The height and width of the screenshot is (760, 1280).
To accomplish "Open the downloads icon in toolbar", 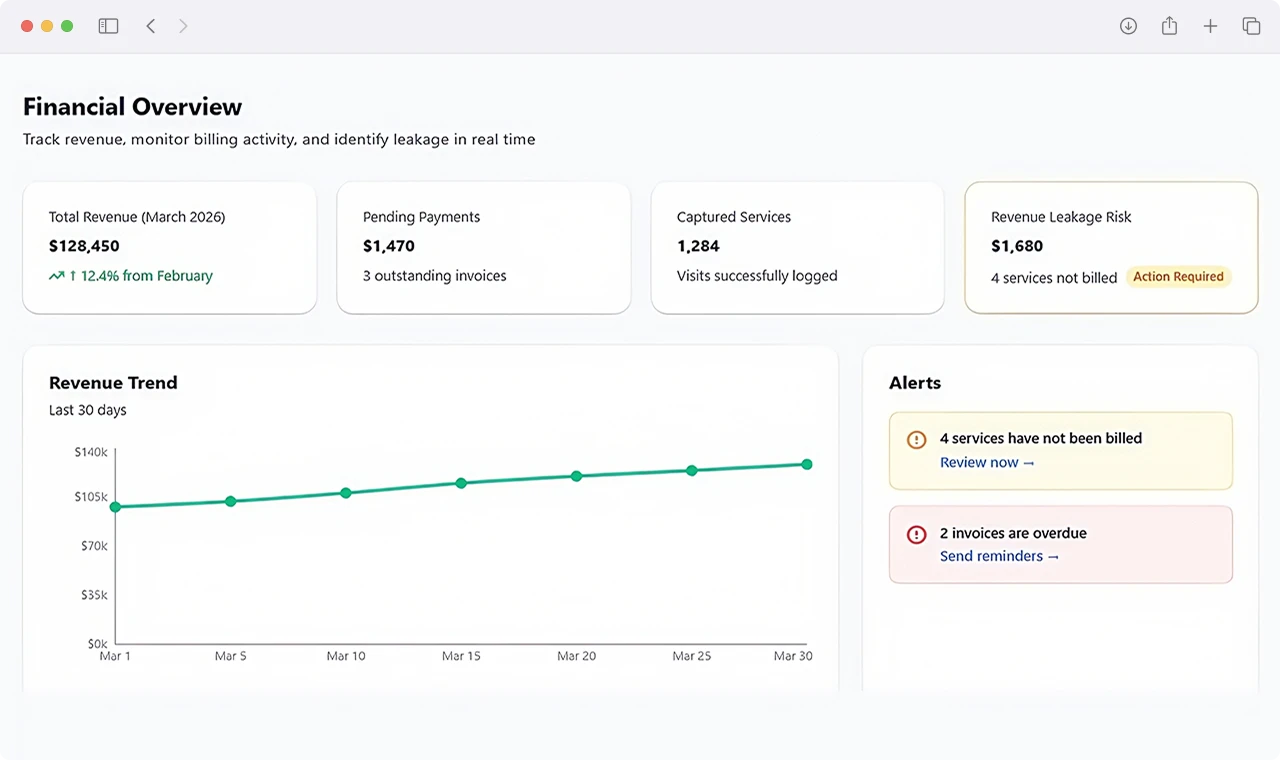I will (x=1128, y=26).
